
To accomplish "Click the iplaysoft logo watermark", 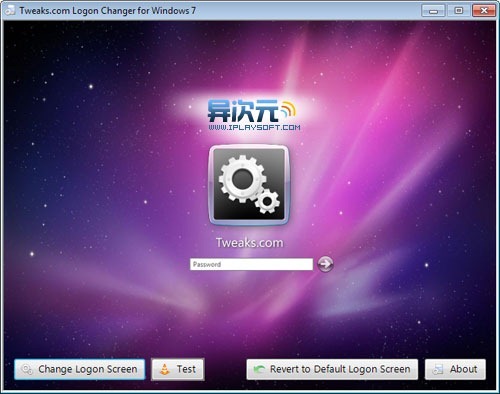I will pyautogui.click(x=254, y=115).
